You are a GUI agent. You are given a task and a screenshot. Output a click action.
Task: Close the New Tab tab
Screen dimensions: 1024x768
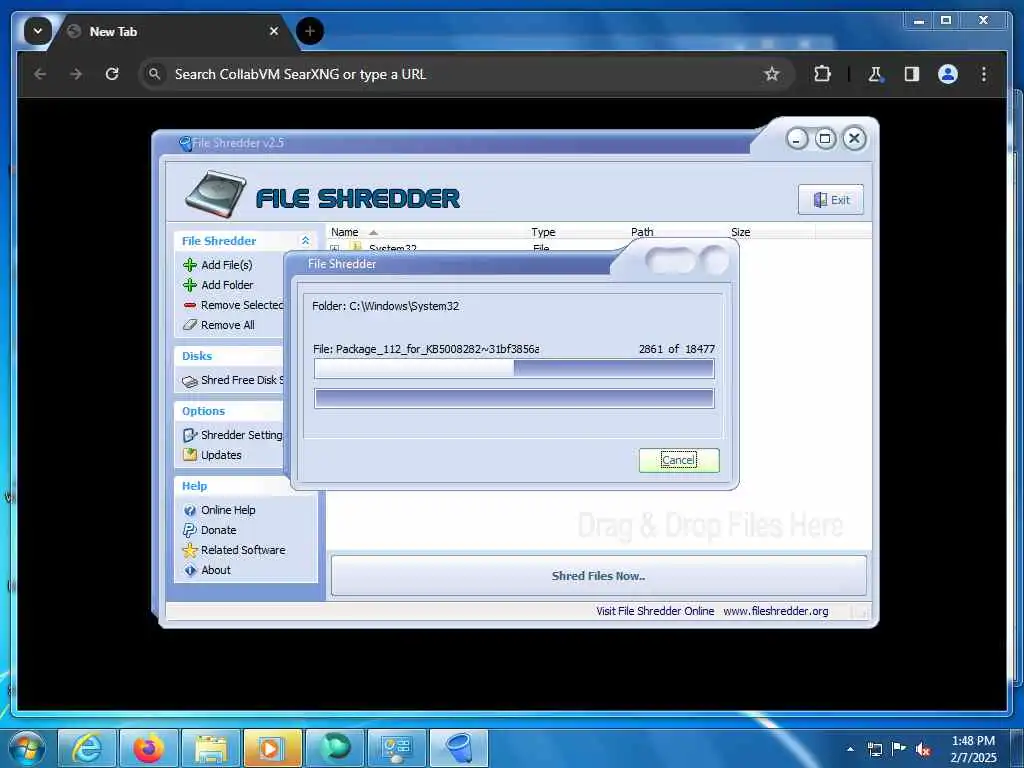274,31
